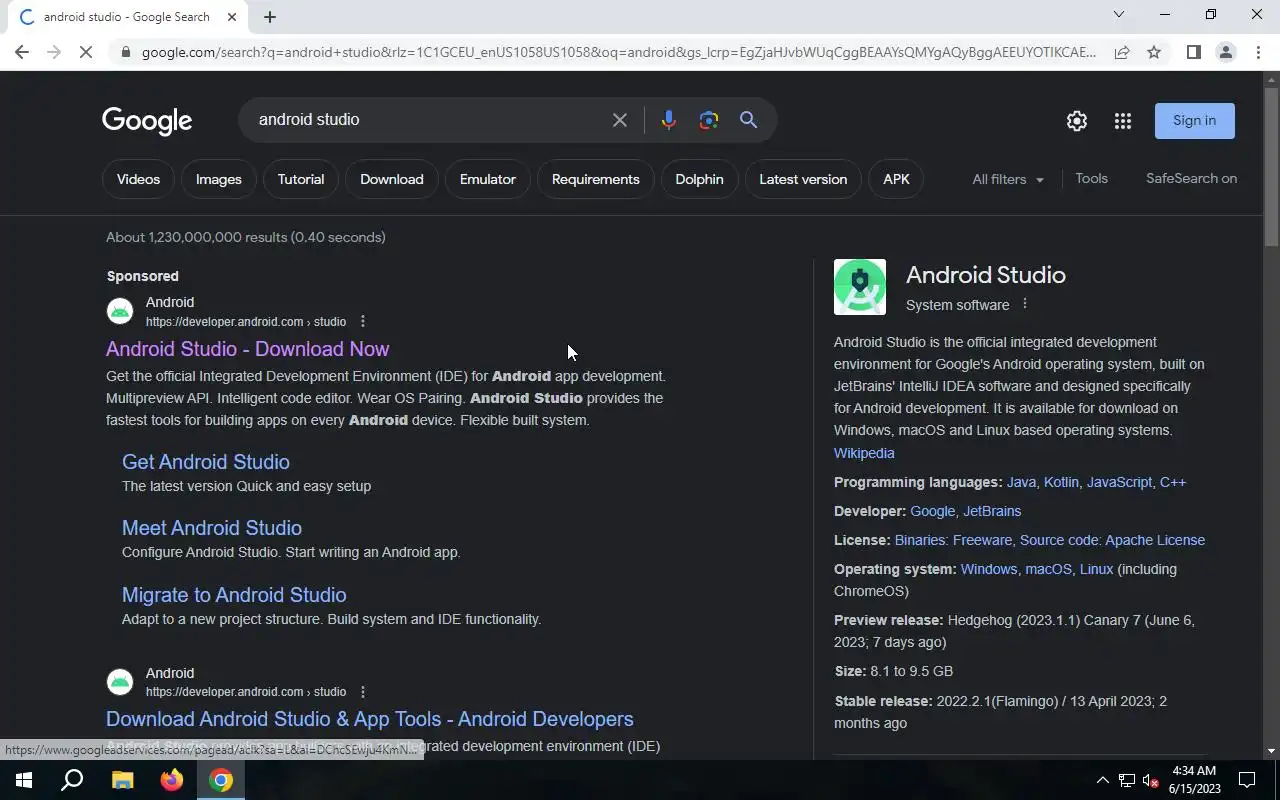Close the android studio tab

coord(232,17)
